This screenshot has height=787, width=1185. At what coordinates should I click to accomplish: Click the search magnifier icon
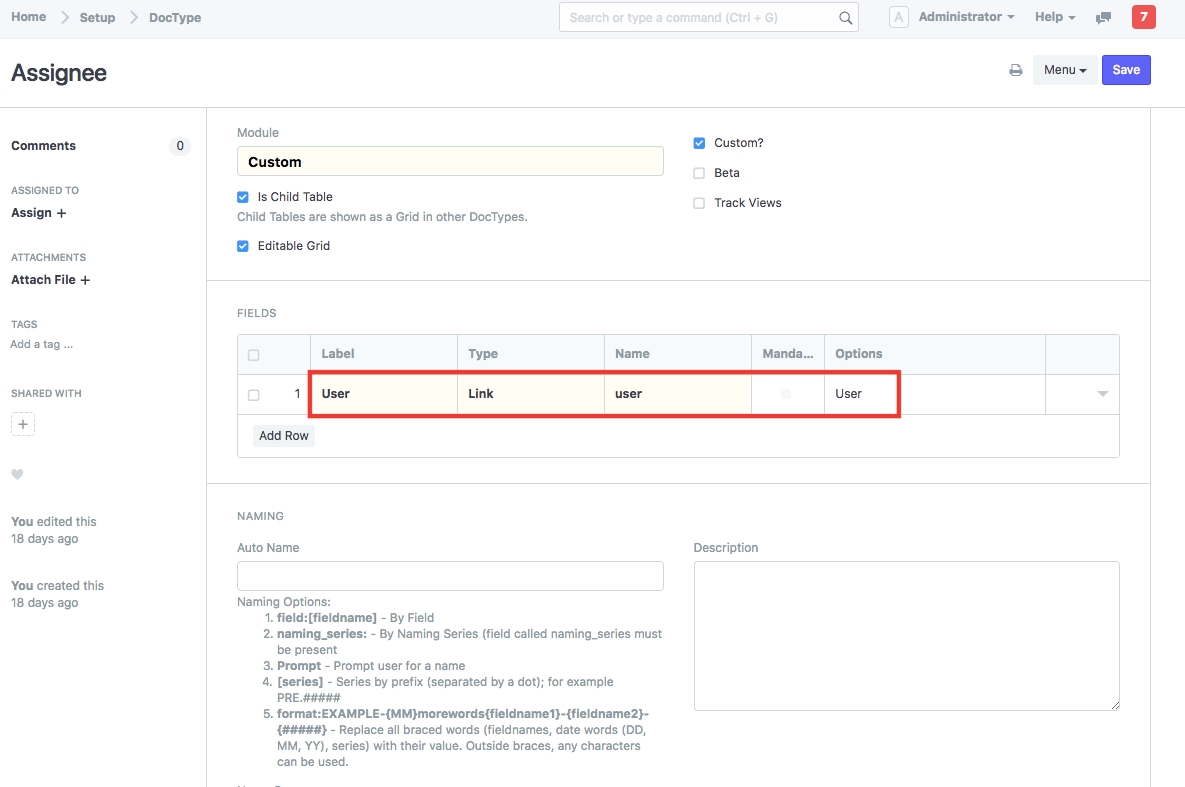[x=845, y=18]
